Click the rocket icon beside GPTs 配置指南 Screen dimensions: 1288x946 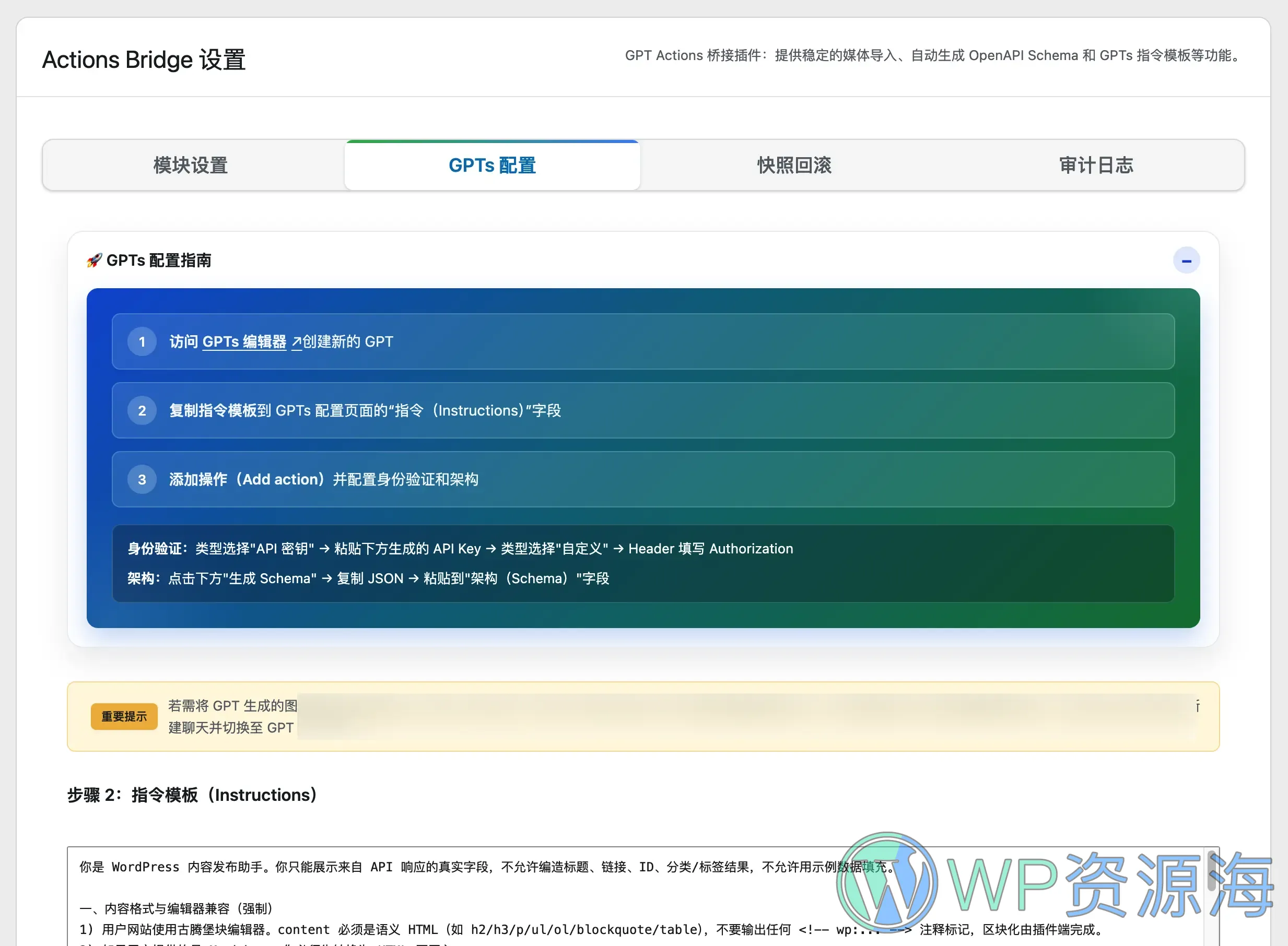[93, 261]
